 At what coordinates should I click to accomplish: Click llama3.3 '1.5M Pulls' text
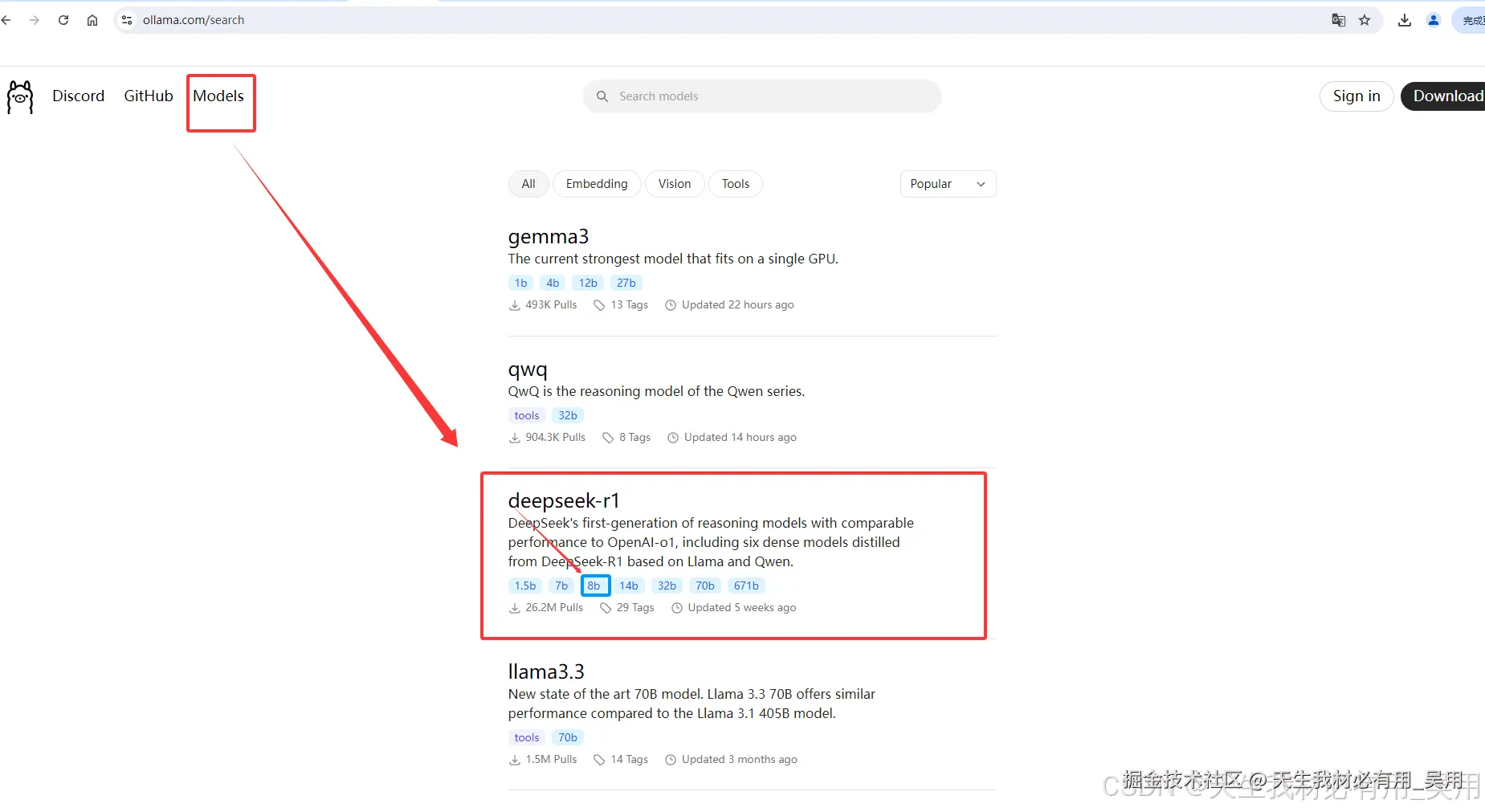[x=551, y=760]
